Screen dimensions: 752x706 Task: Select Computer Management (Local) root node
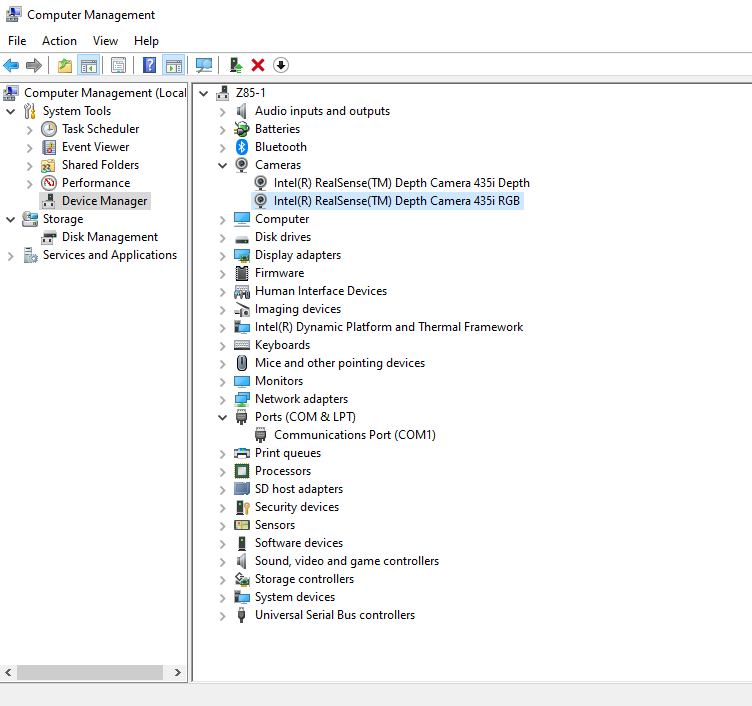[x=105, y=93]
